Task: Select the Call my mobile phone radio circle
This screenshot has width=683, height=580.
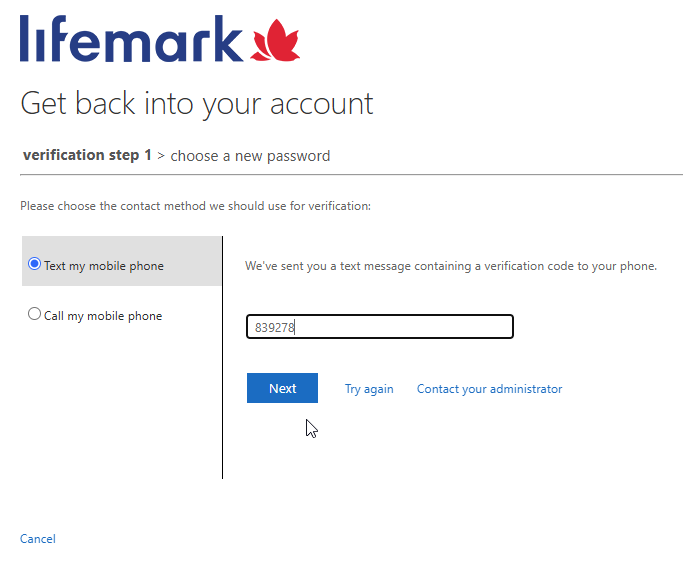Action: click(x=34, y=314)
